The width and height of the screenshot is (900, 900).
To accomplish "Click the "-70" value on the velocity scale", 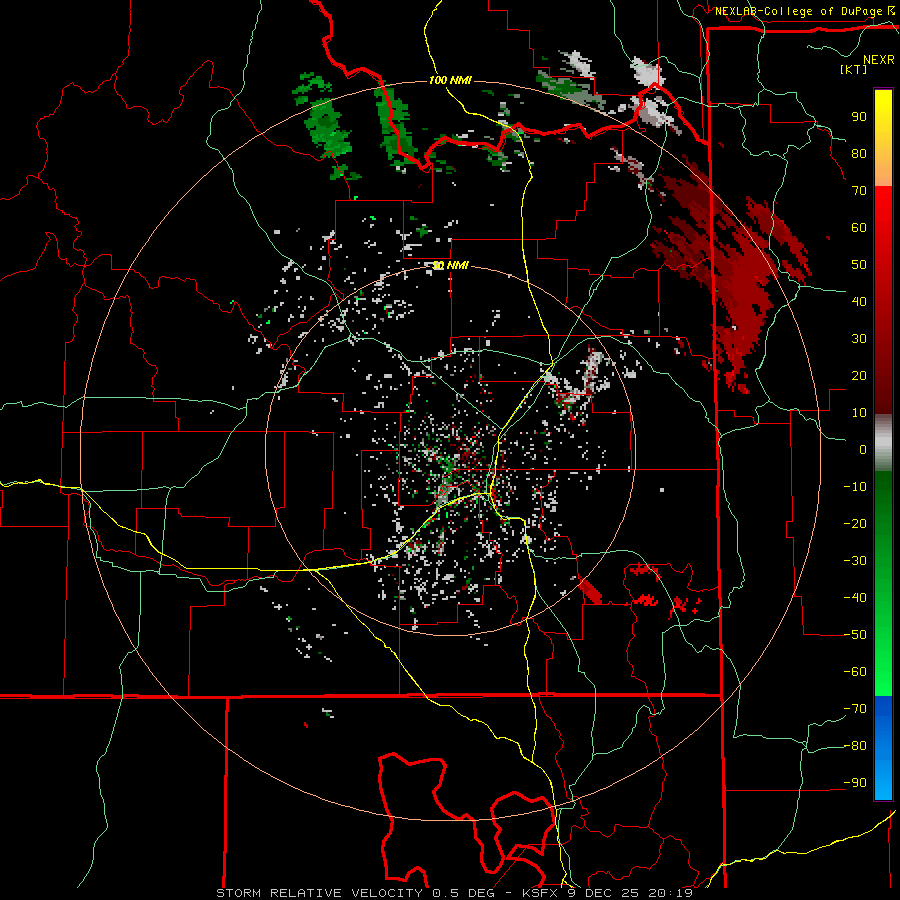I will [x=855, y=709].
